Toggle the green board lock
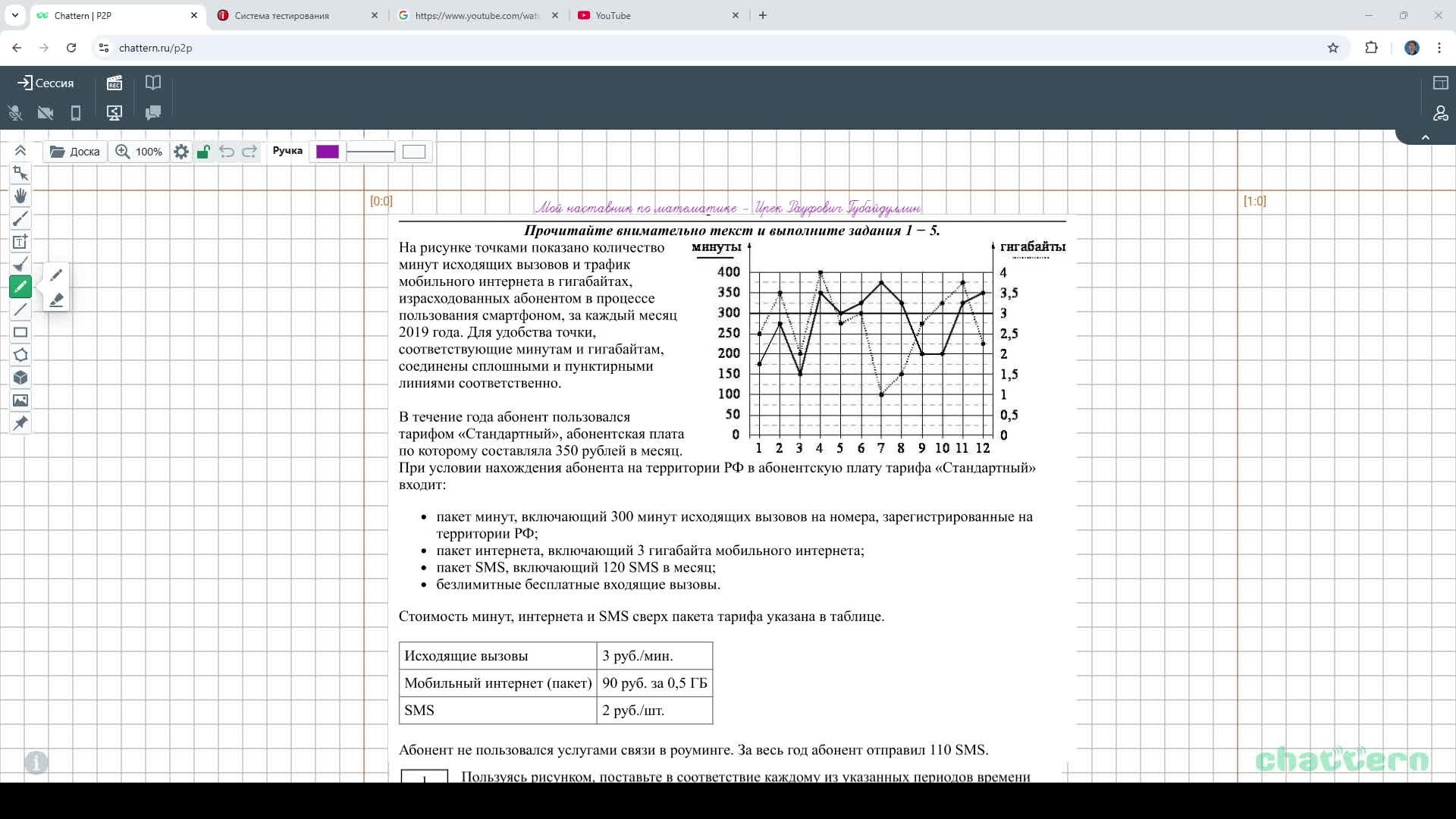Viewport: 1456px width, 819px height. point(203,152)
